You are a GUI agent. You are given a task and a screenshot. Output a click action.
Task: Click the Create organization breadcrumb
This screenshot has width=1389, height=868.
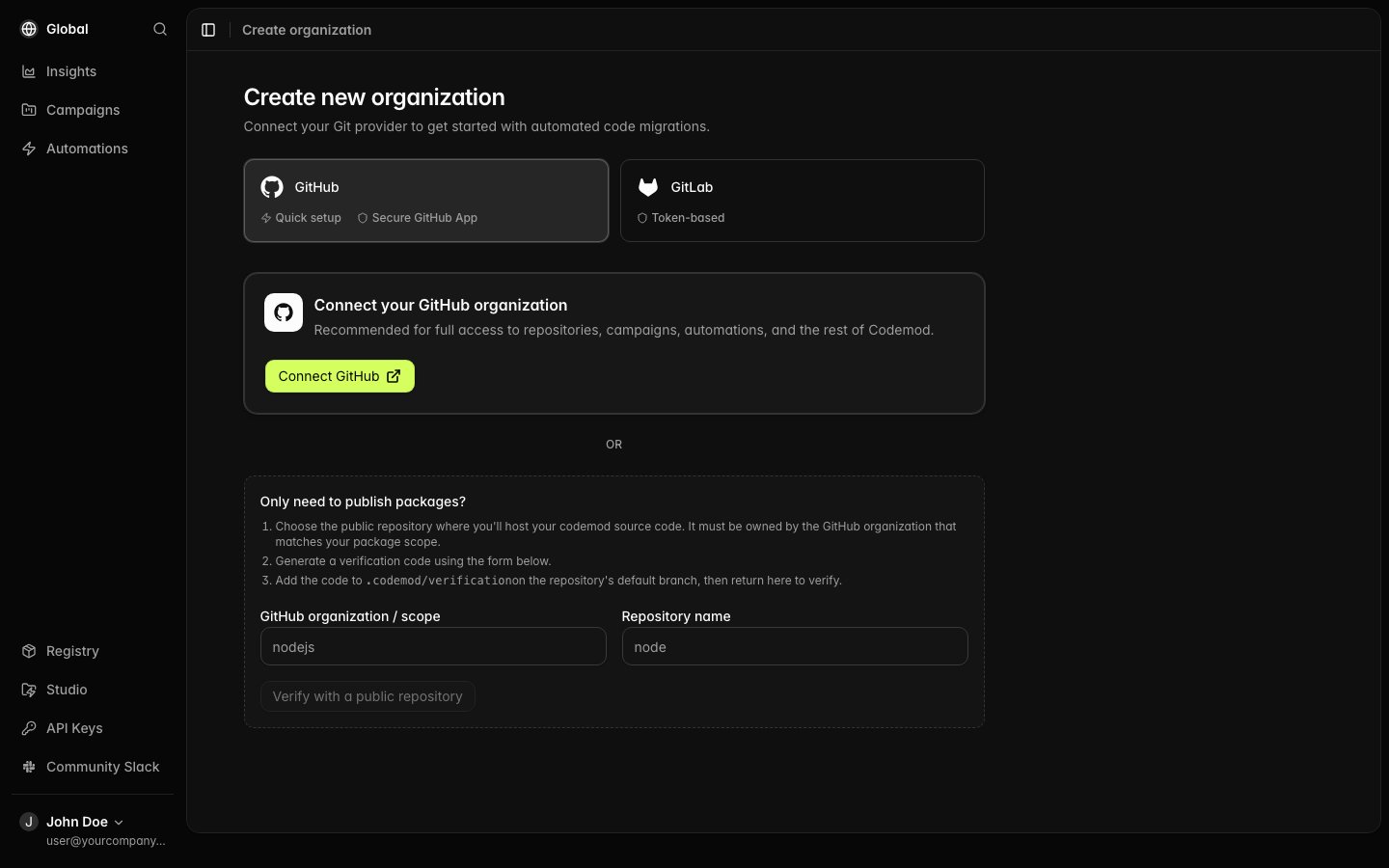coord(307,30)
